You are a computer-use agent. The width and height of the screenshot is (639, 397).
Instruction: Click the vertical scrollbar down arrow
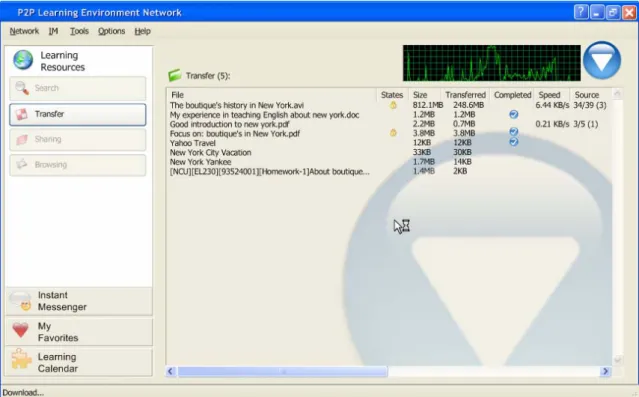617,360
